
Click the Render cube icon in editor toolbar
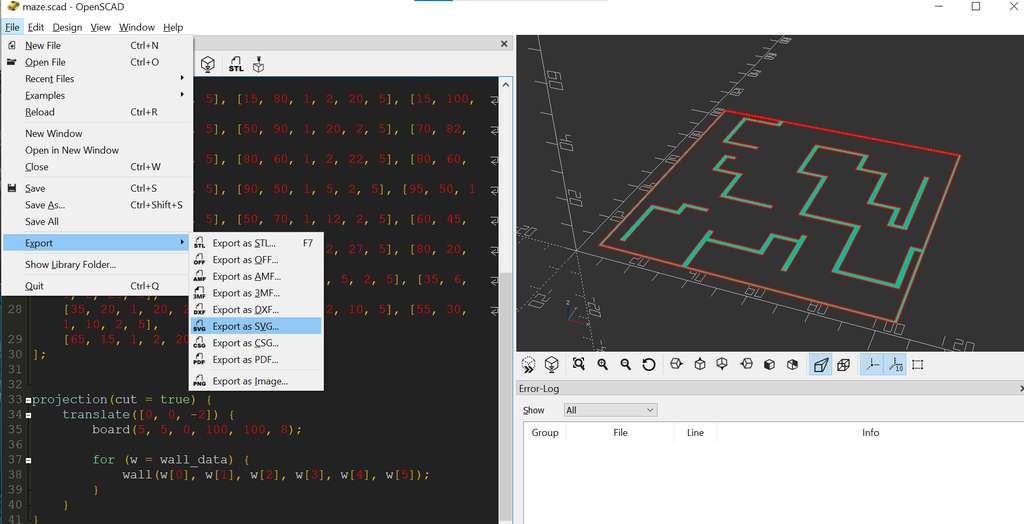pyautogui.click(x=208, y=64)
